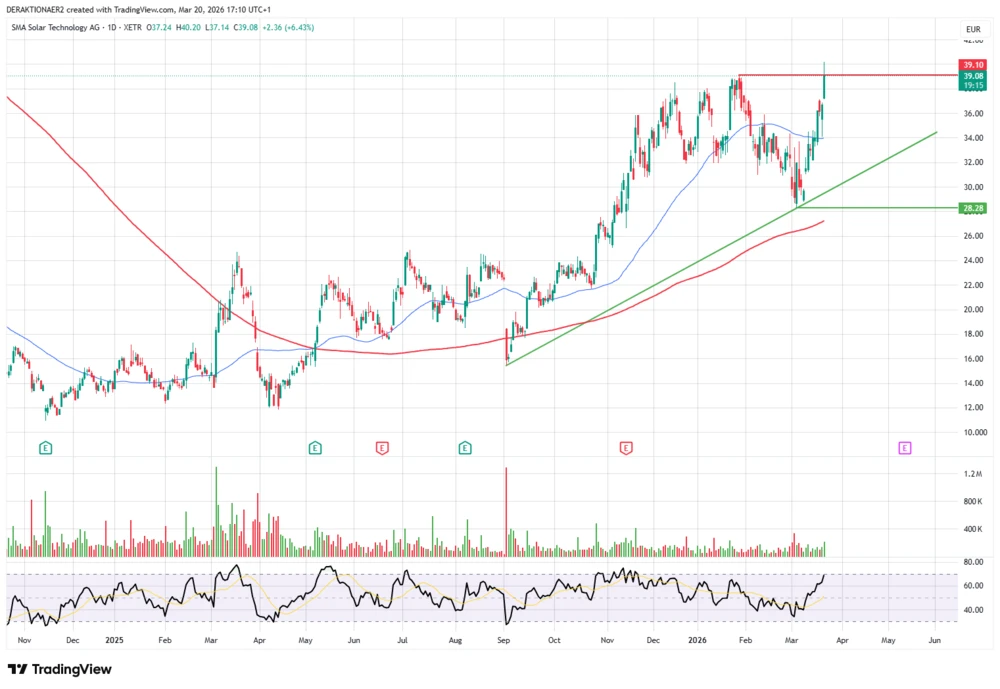
Task: Click XETR exchange label to change data source
Action: (x=134, y=29)
